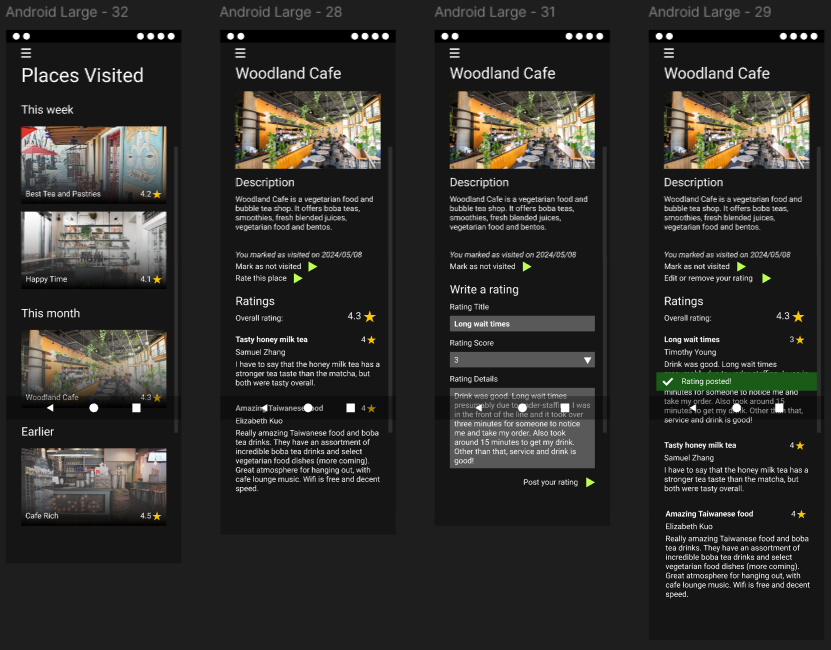The height and width of the screenshot is (650, 831).
Task: Click hamburger menu in Android Large - 28 screen
Action: pyautogui.click(x=240, y=53)
